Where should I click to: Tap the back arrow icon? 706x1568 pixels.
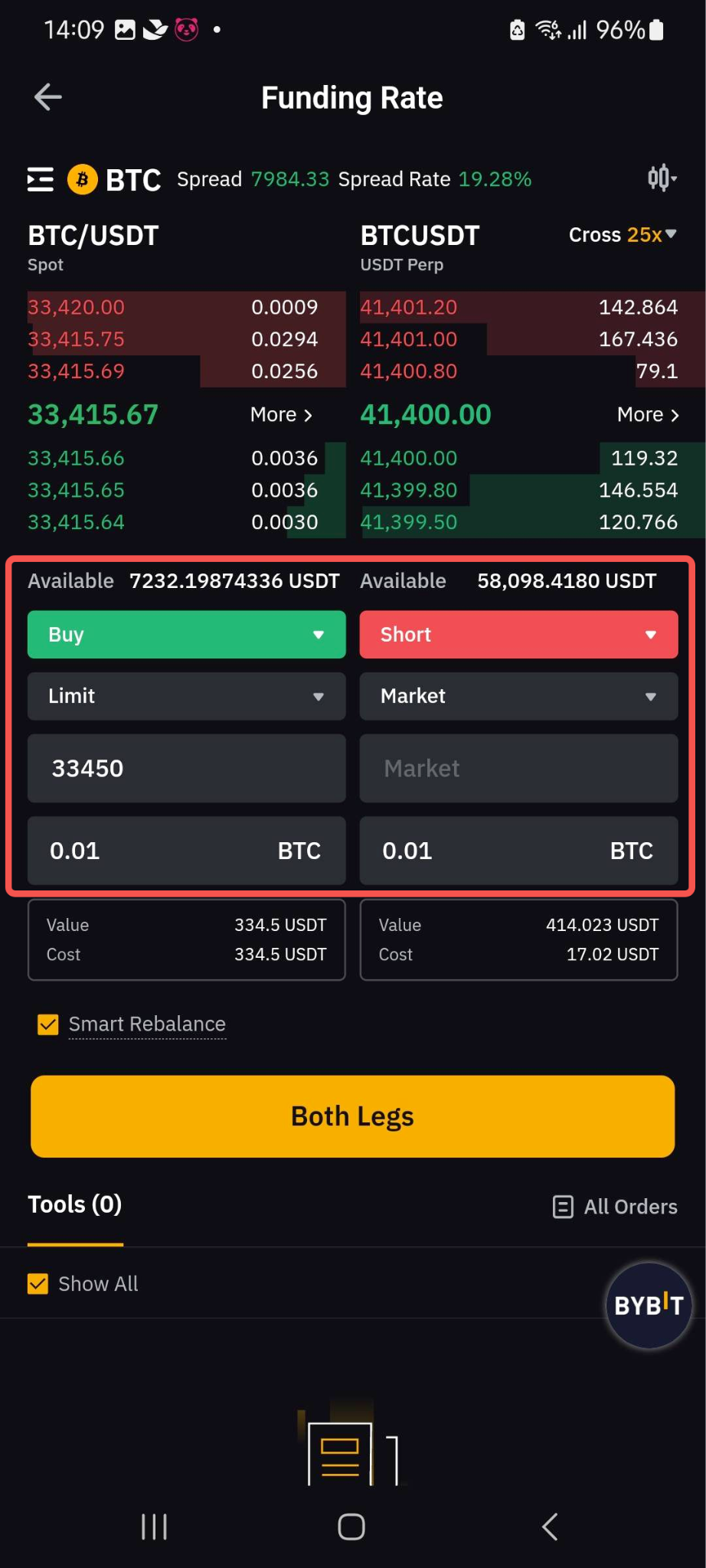(x=48, y=97)
